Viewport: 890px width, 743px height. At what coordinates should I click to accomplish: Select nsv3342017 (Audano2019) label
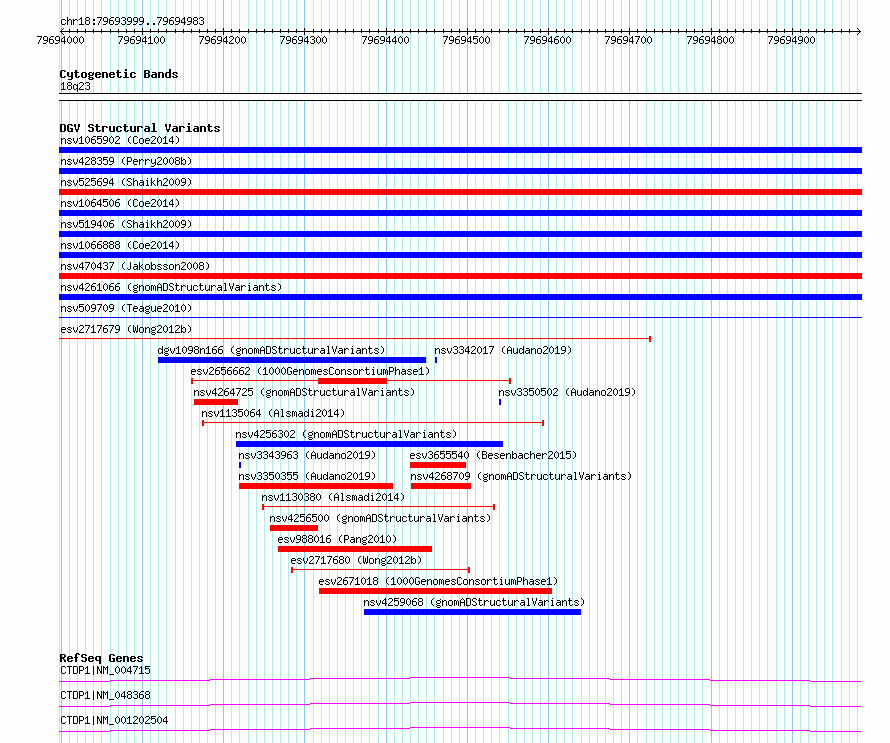(x=503, y=350)
